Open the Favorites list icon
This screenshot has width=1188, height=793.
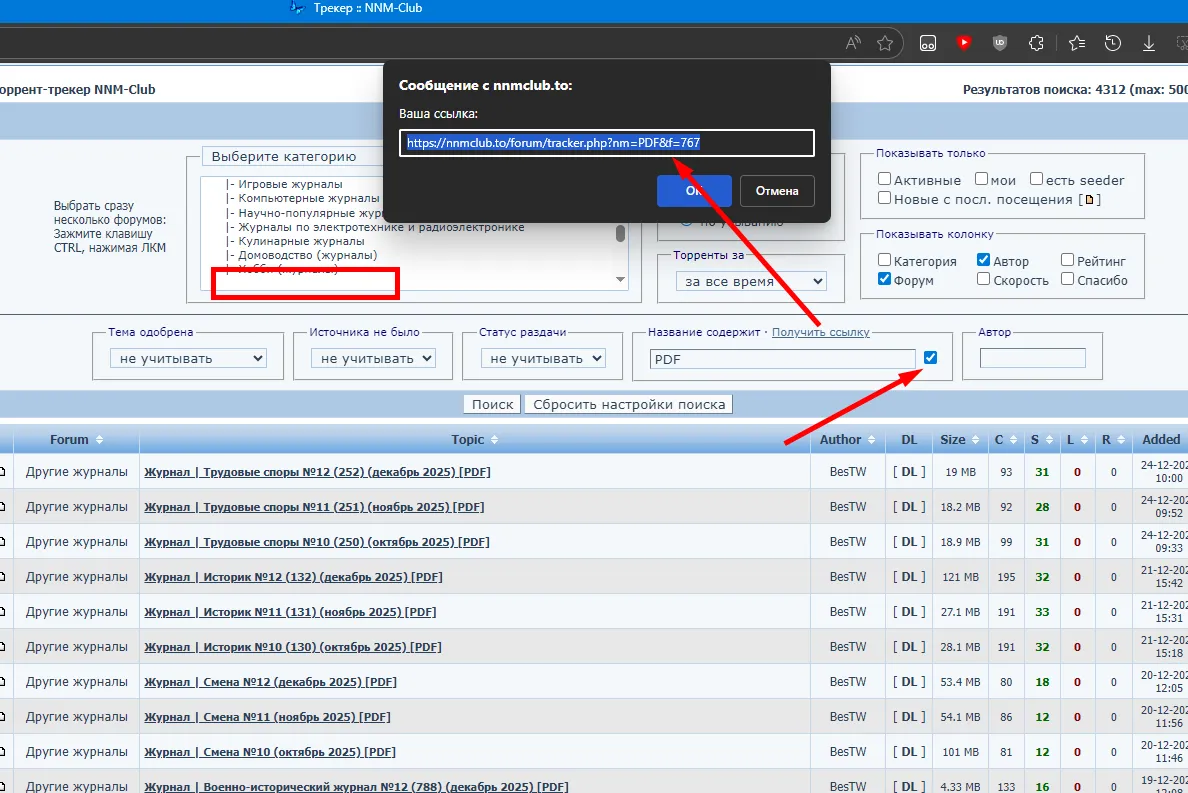tap(1076, 43)
